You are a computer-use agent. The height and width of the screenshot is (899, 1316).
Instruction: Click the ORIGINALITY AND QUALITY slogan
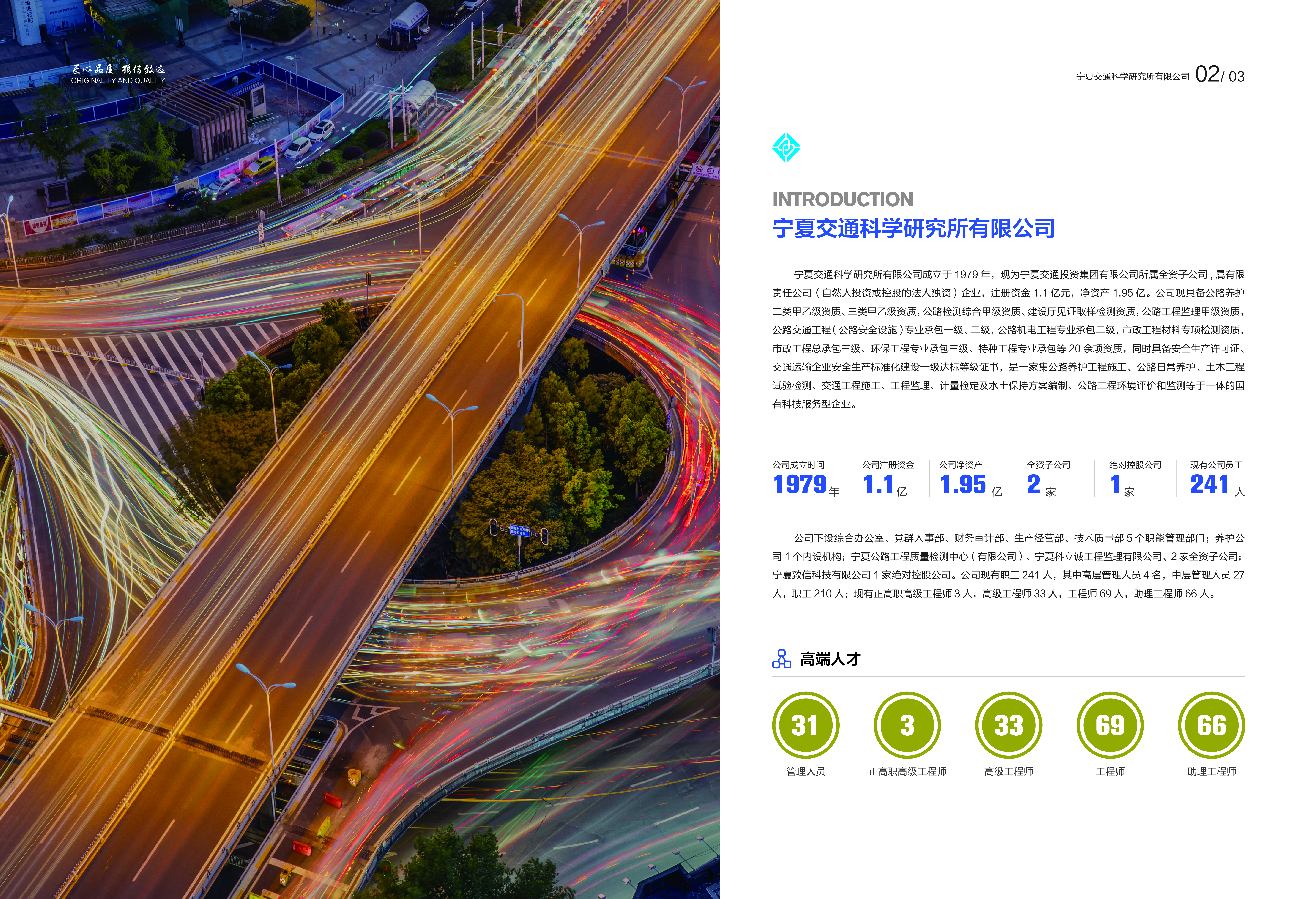[118, 80]
